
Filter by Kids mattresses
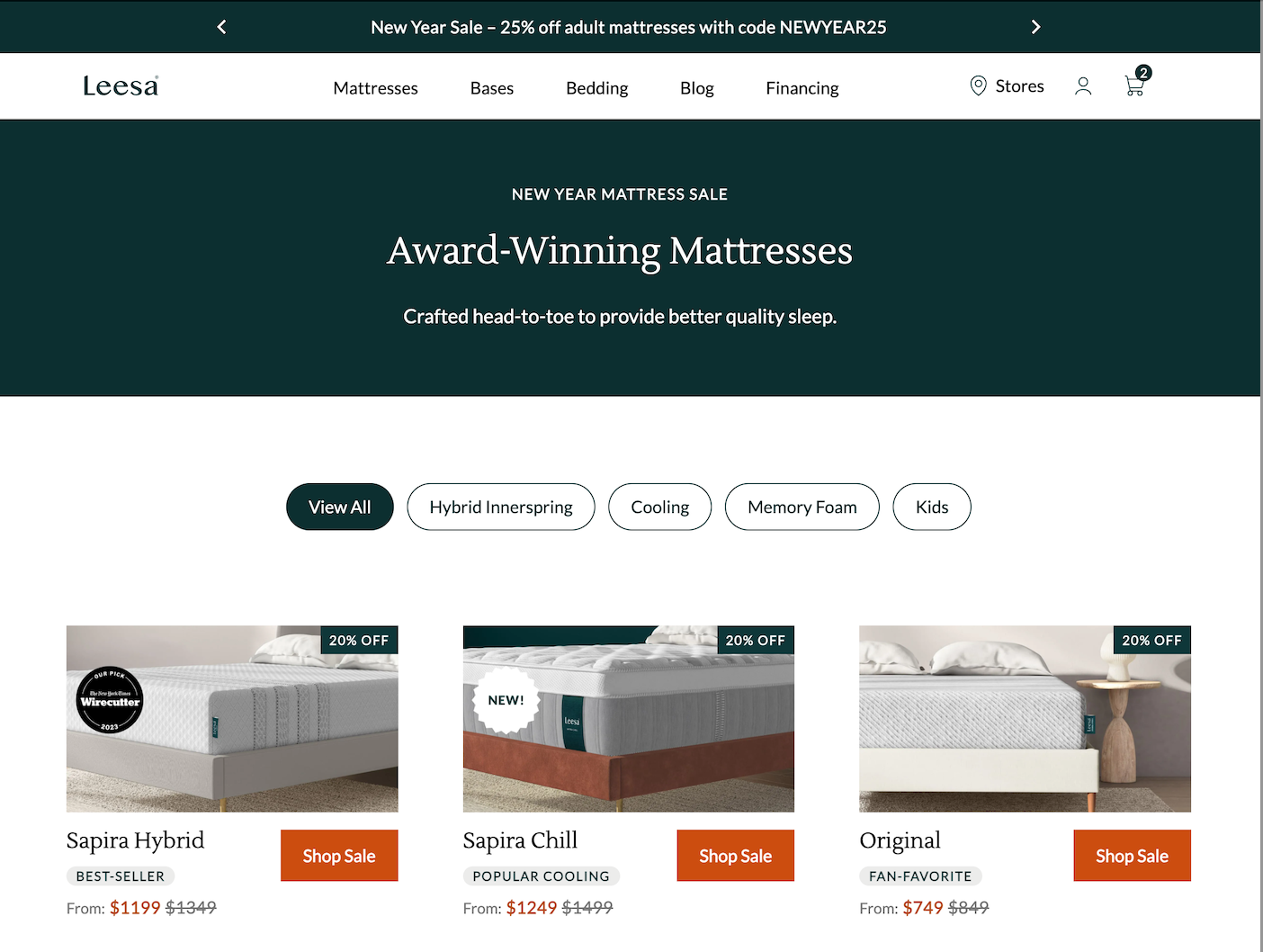932,507
